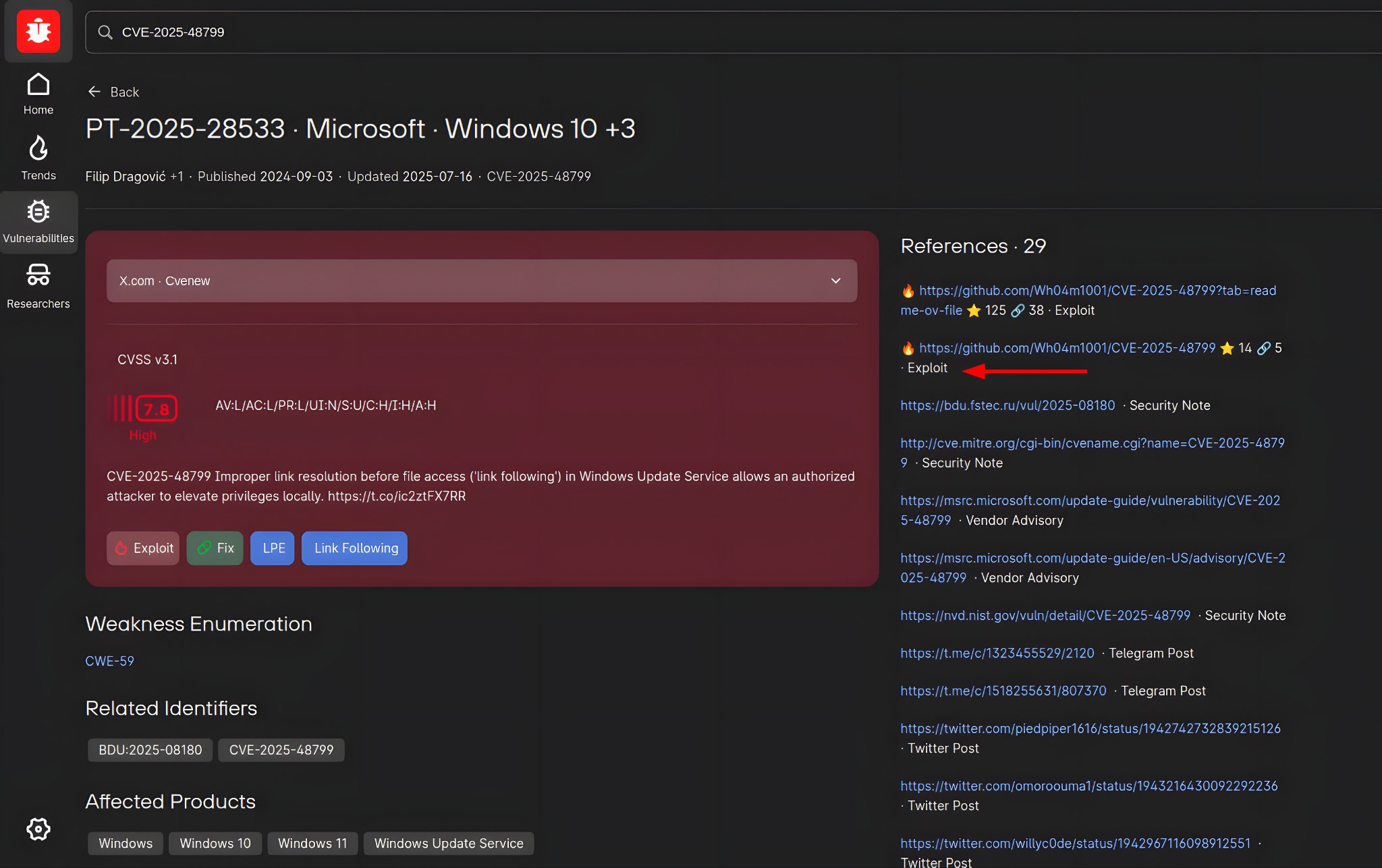The width and height of the screenshot is (1382, 868).
Task: Click author name Filip Dragović
Action: [126, 177]
